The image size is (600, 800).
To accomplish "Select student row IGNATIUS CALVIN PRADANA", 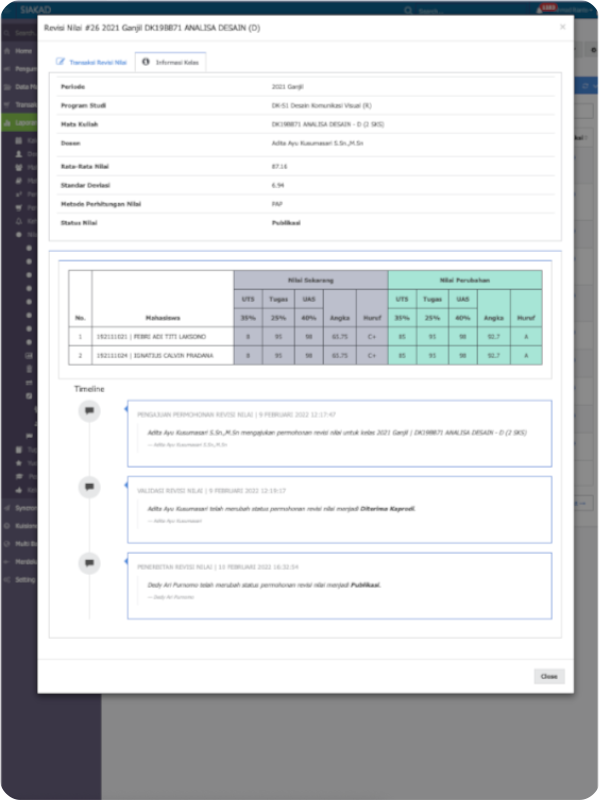I will tap(154, 356).
